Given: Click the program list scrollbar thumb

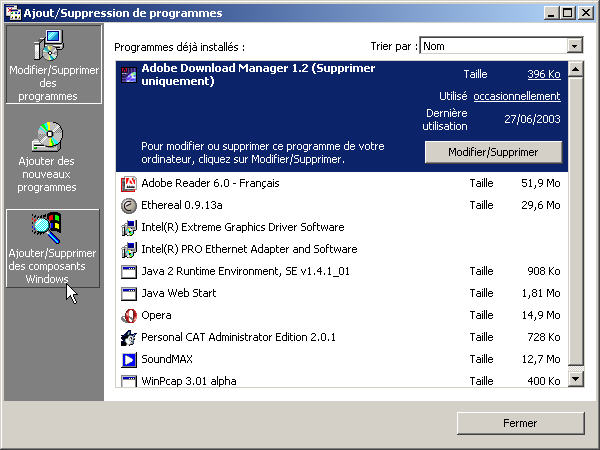Looking at the screenshot, I should [576, 221].
